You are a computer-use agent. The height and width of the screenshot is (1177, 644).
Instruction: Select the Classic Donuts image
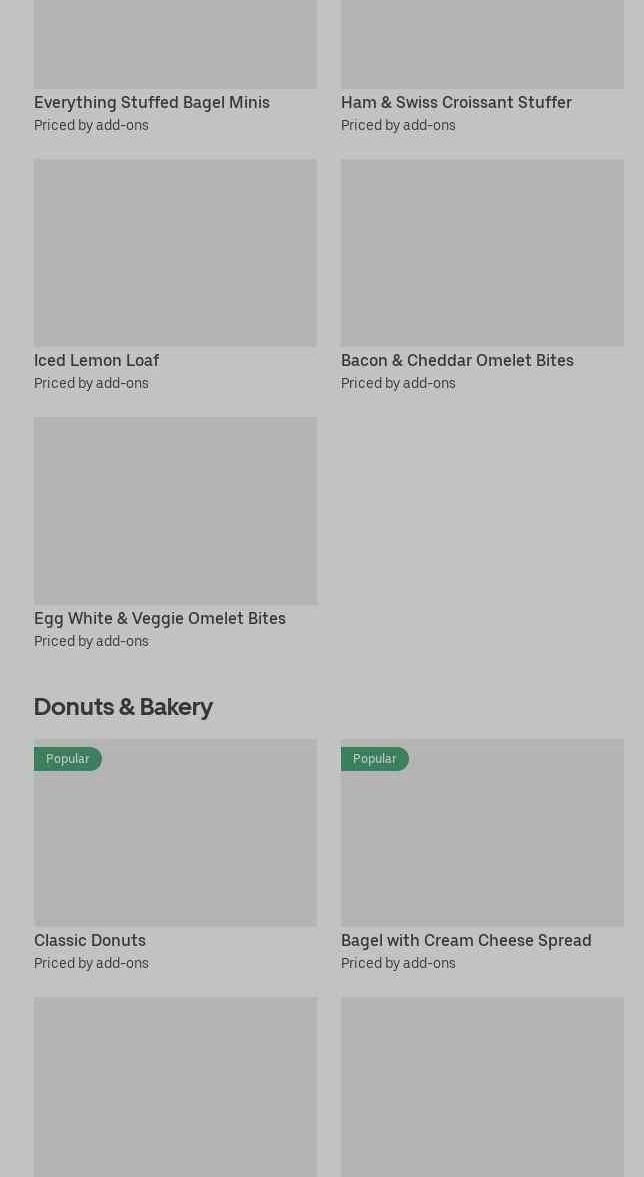pos(175,832)
